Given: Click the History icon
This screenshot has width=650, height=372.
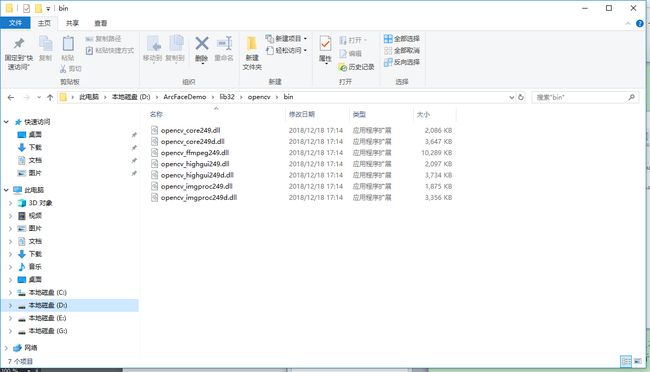Looking at the screenshot, I should 342,67.
